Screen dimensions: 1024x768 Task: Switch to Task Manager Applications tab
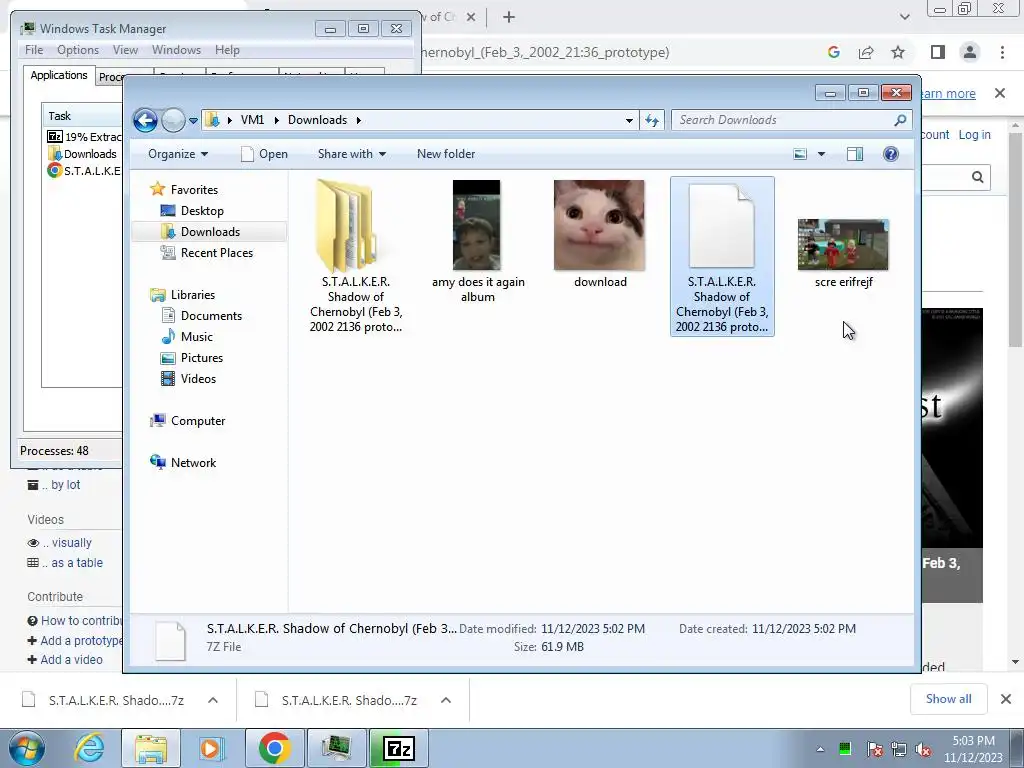tap(59, 75)
